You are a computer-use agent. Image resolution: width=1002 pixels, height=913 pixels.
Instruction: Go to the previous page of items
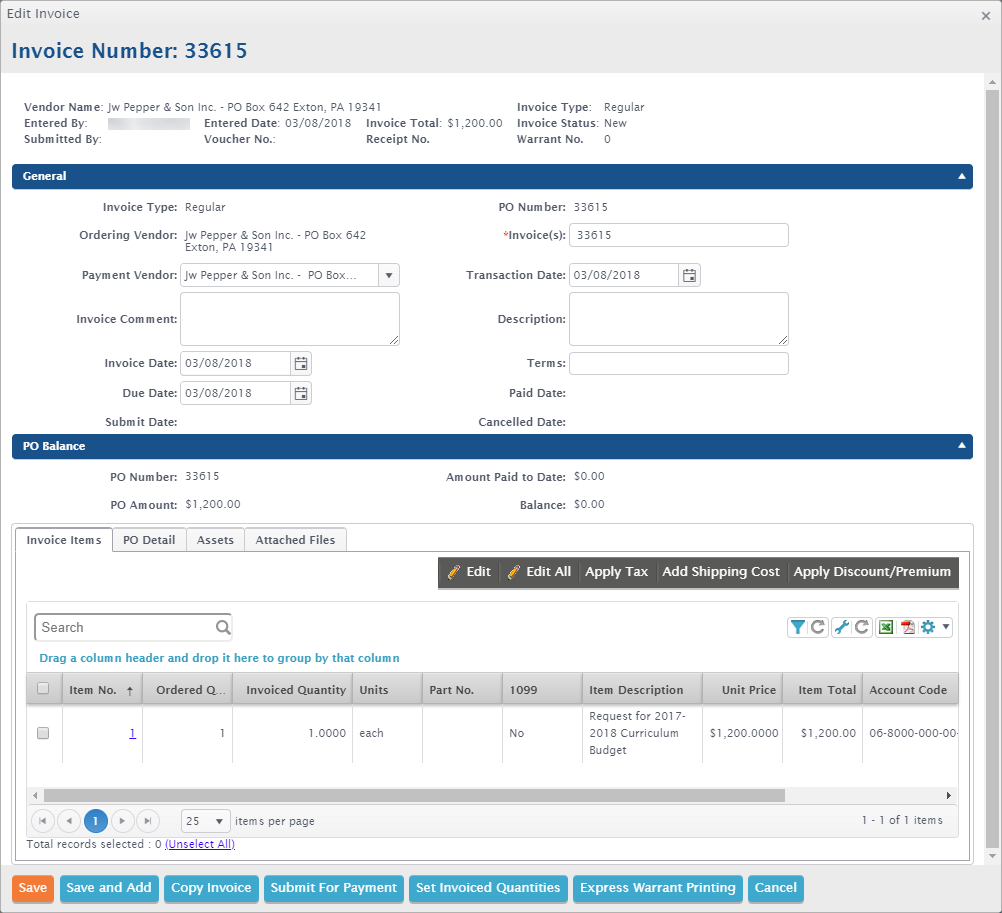click(x=69, y=821)
